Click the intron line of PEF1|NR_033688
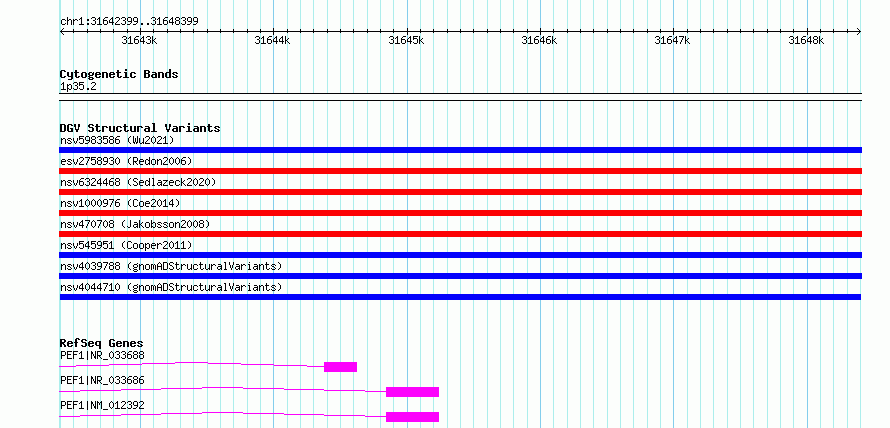Screen dimensions: 890x428 [192, 363]
